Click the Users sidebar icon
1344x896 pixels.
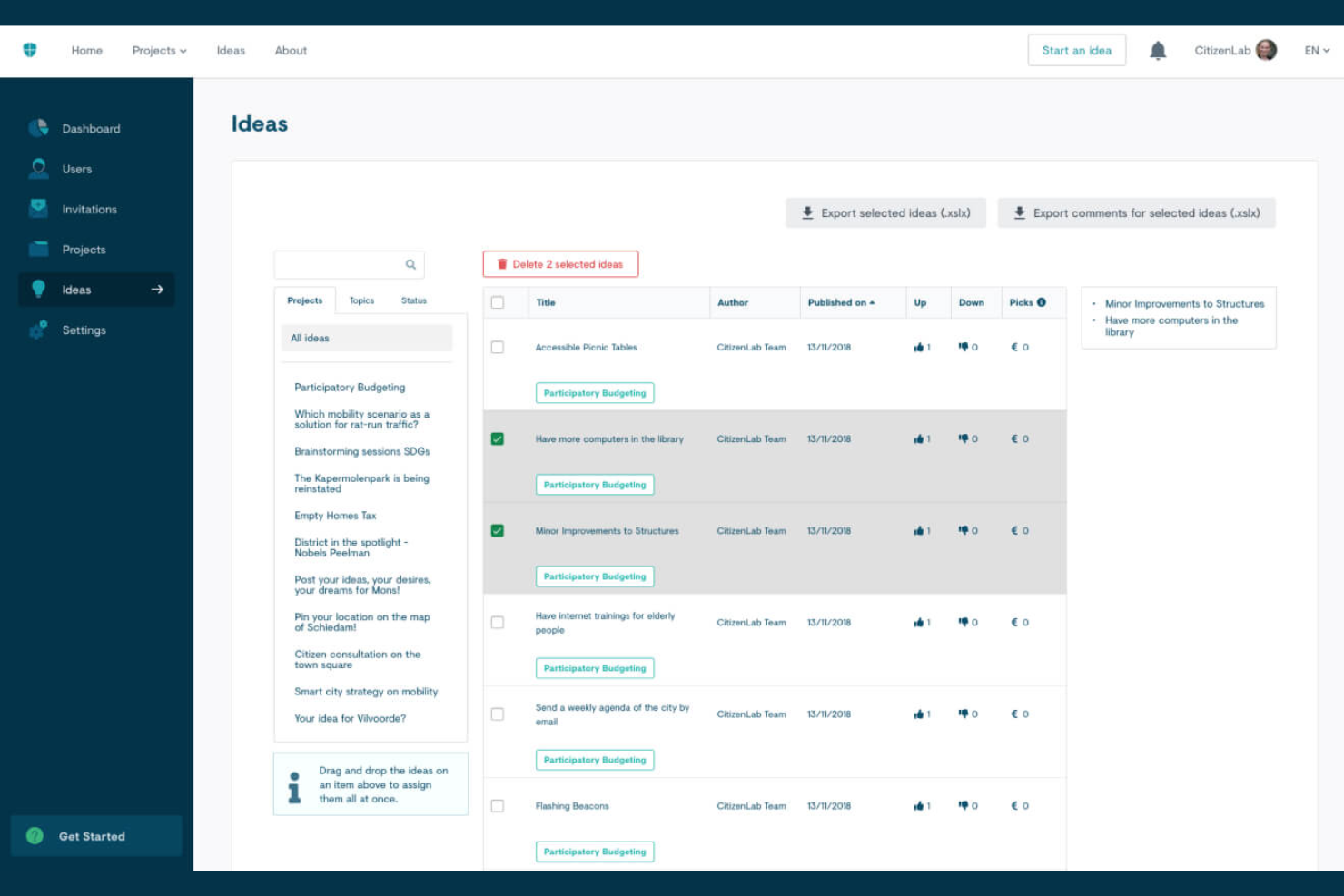point(38,168)
